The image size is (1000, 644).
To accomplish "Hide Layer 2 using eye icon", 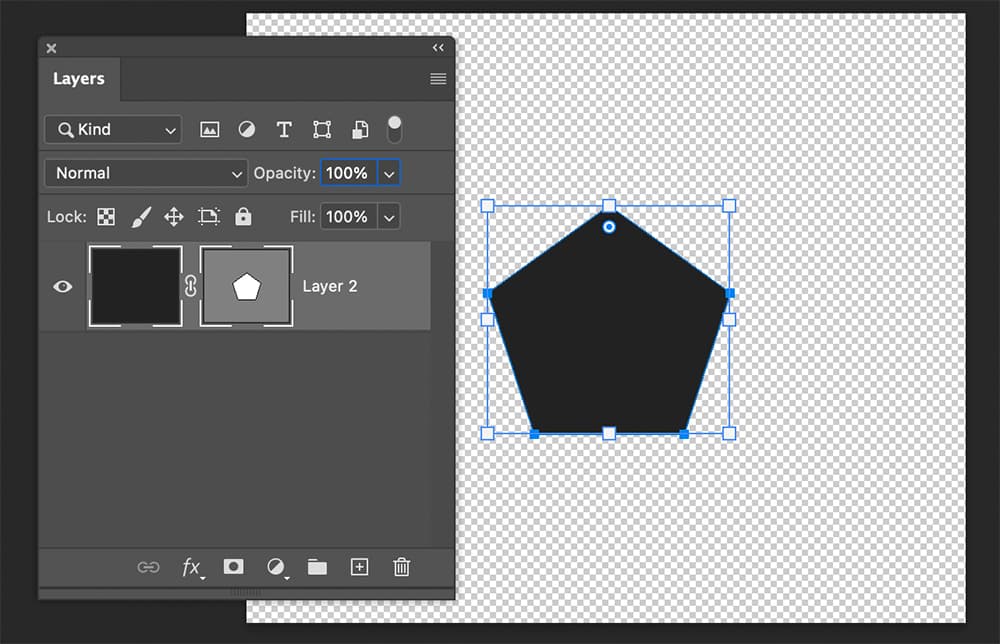I will (62, 286).
